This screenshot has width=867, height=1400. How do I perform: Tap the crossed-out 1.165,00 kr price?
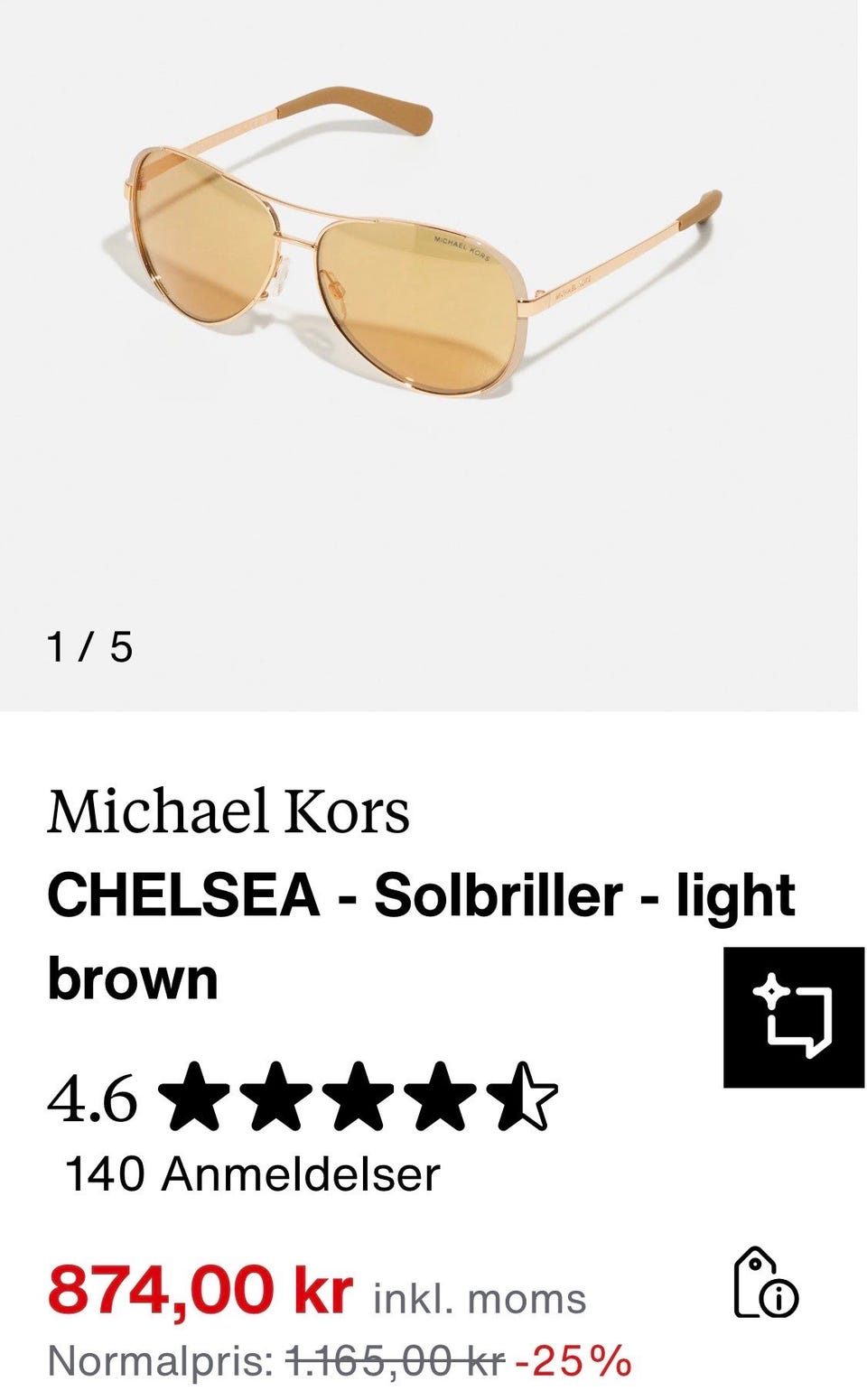(x=395, y=1361)
